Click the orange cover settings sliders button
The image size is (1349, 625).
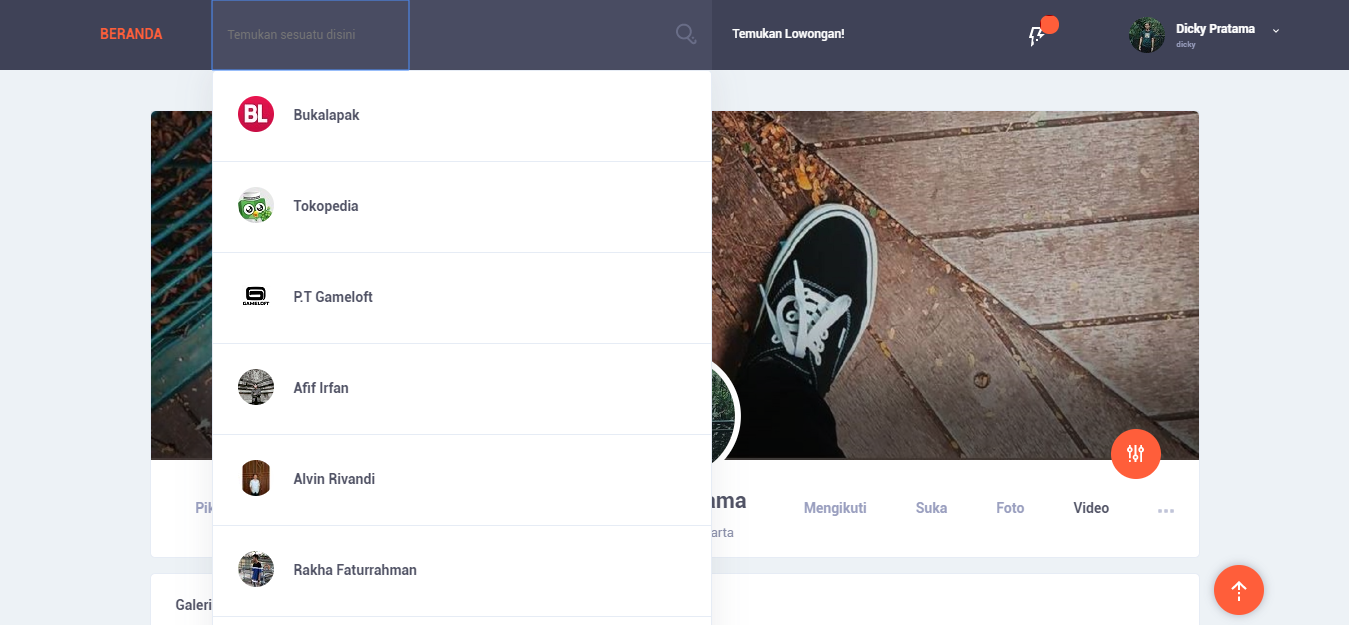[1135, 454]
